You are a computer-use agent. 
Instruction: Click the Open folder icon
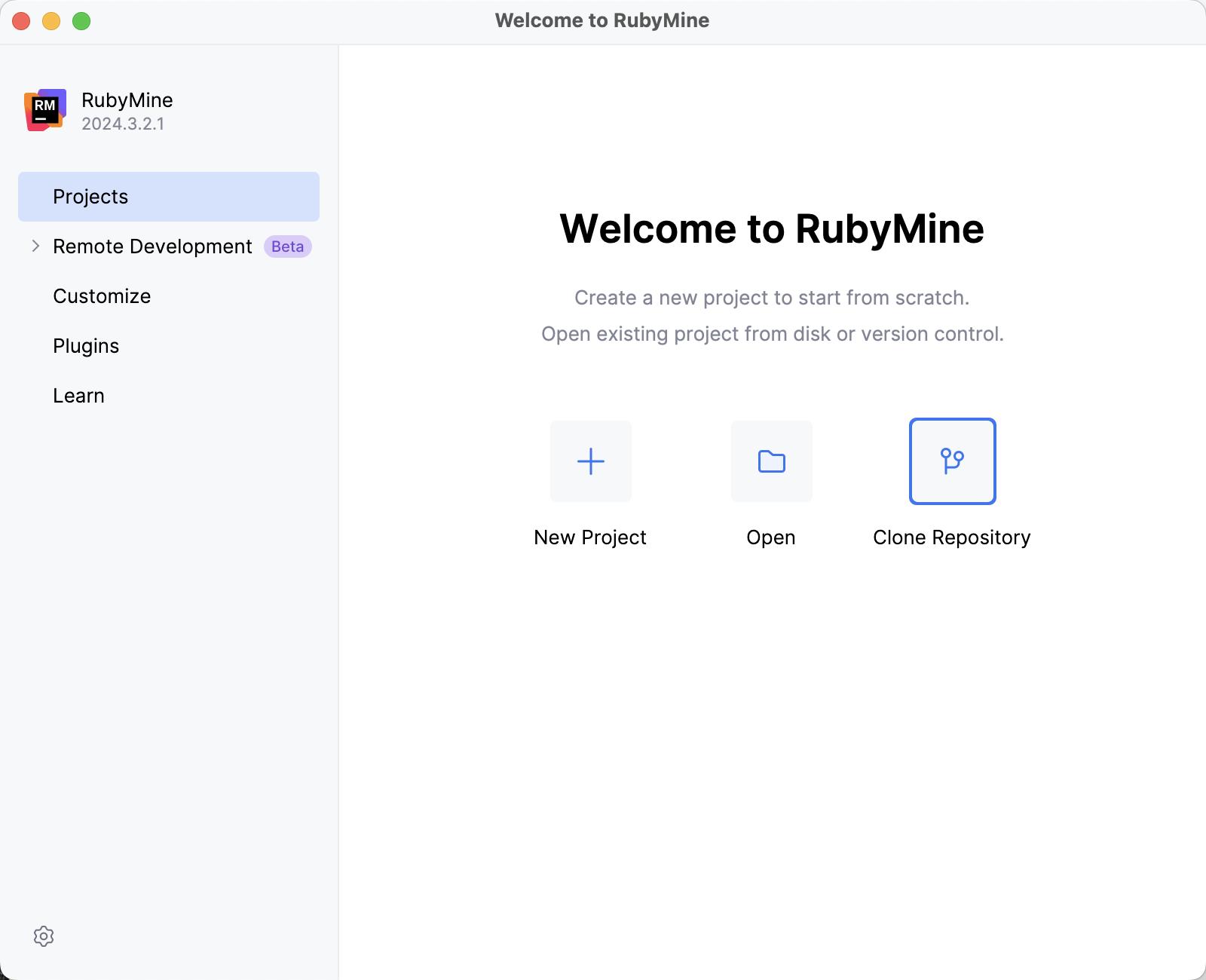770,461
